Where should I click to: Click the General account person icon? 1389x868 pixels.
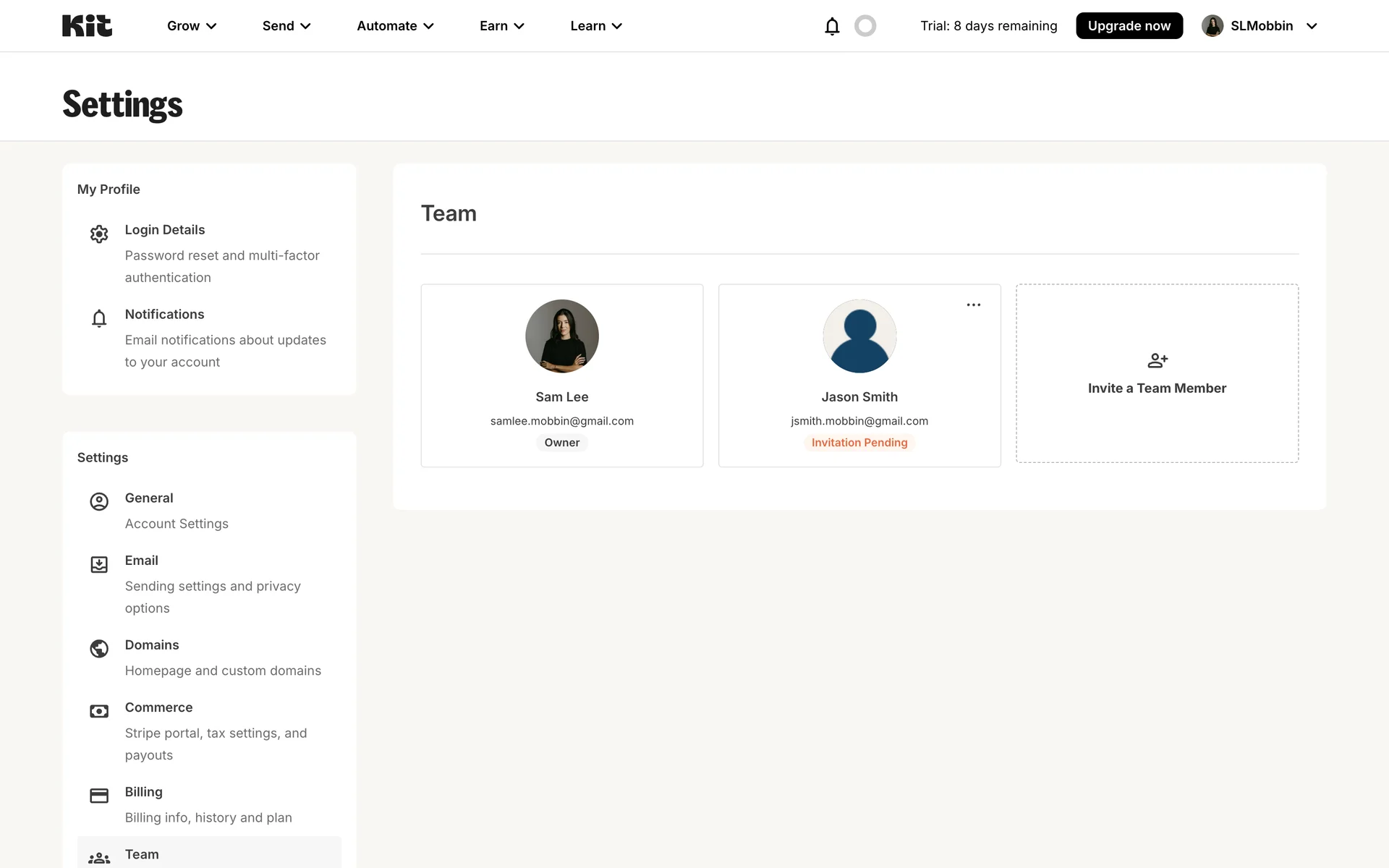tap(99, 501)
